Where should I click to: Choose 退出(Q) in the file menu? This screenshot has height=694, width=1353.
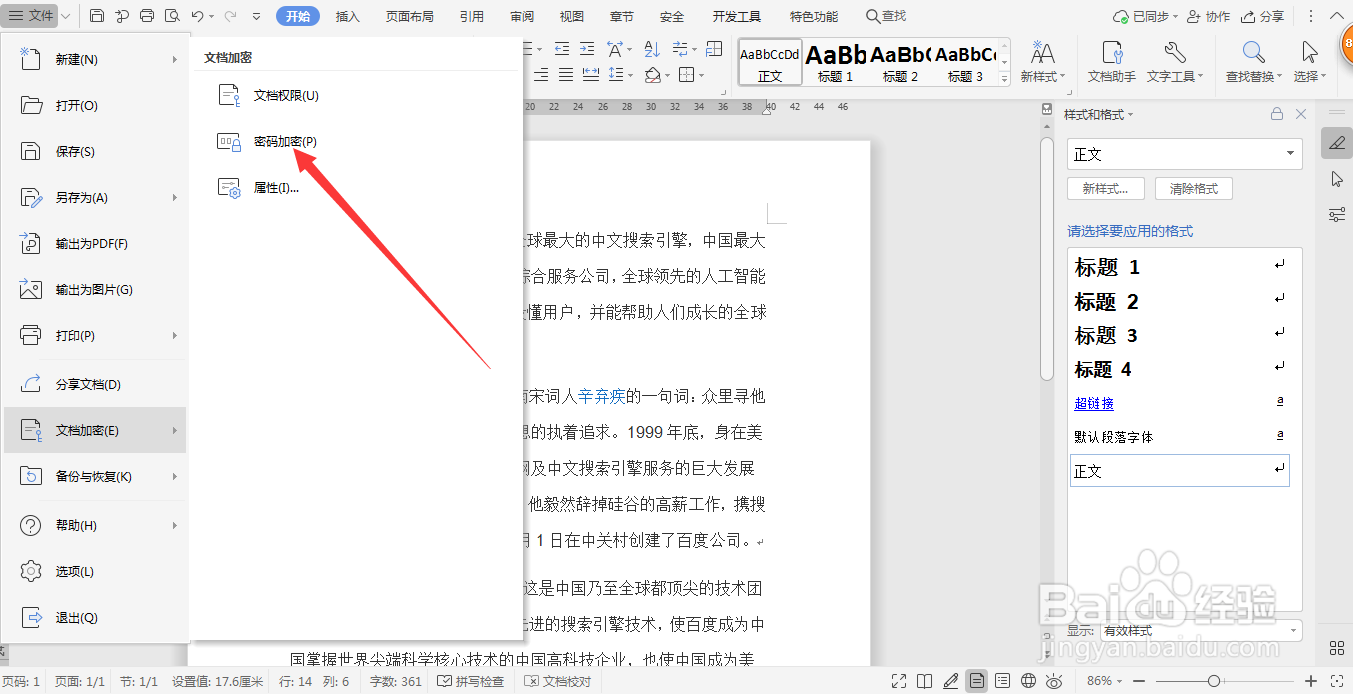click(96, 617)
